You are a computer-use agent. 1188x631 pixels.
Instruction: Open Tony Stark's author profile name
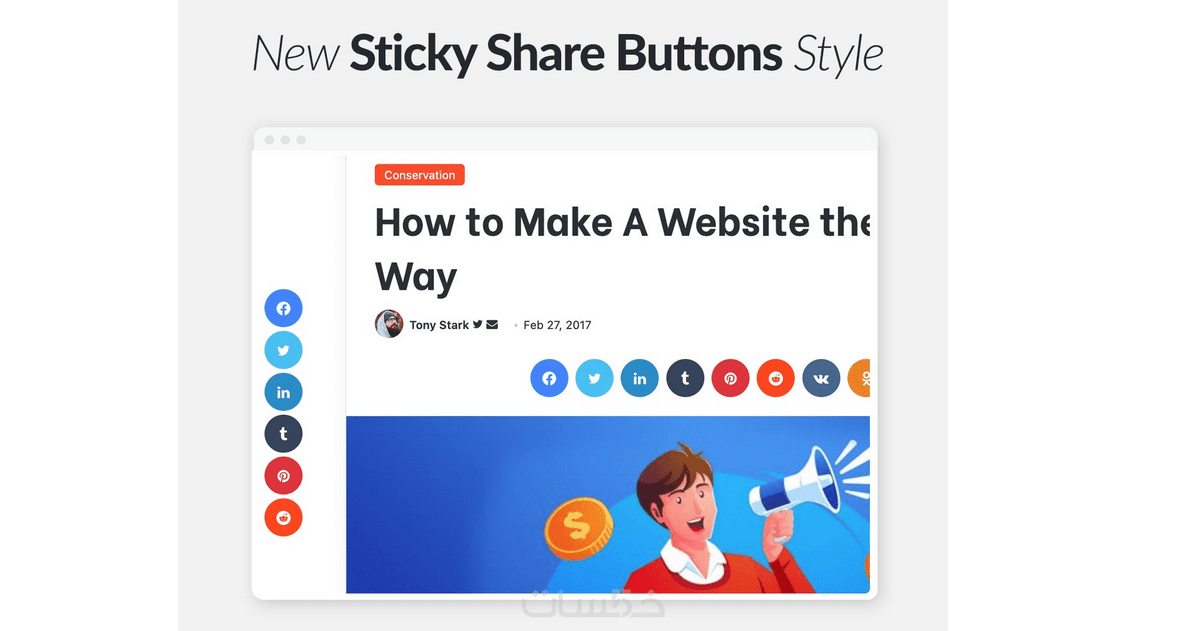coord(439,325)
